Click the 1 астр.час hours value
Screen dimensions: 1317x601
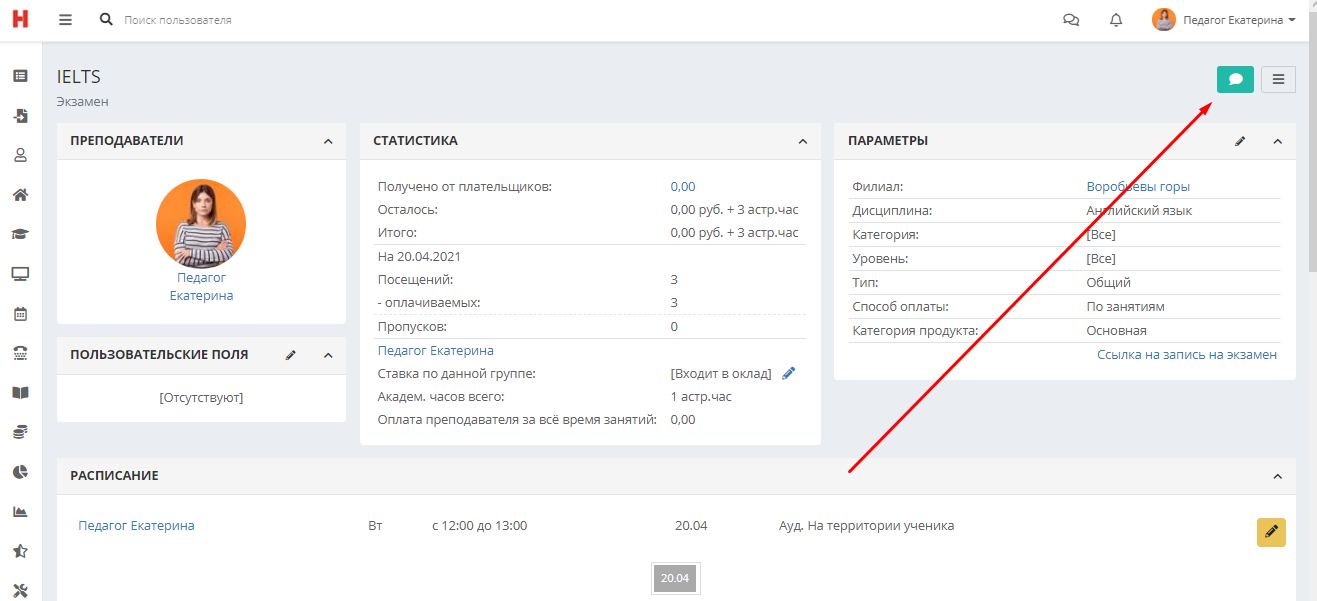point(701,397)
